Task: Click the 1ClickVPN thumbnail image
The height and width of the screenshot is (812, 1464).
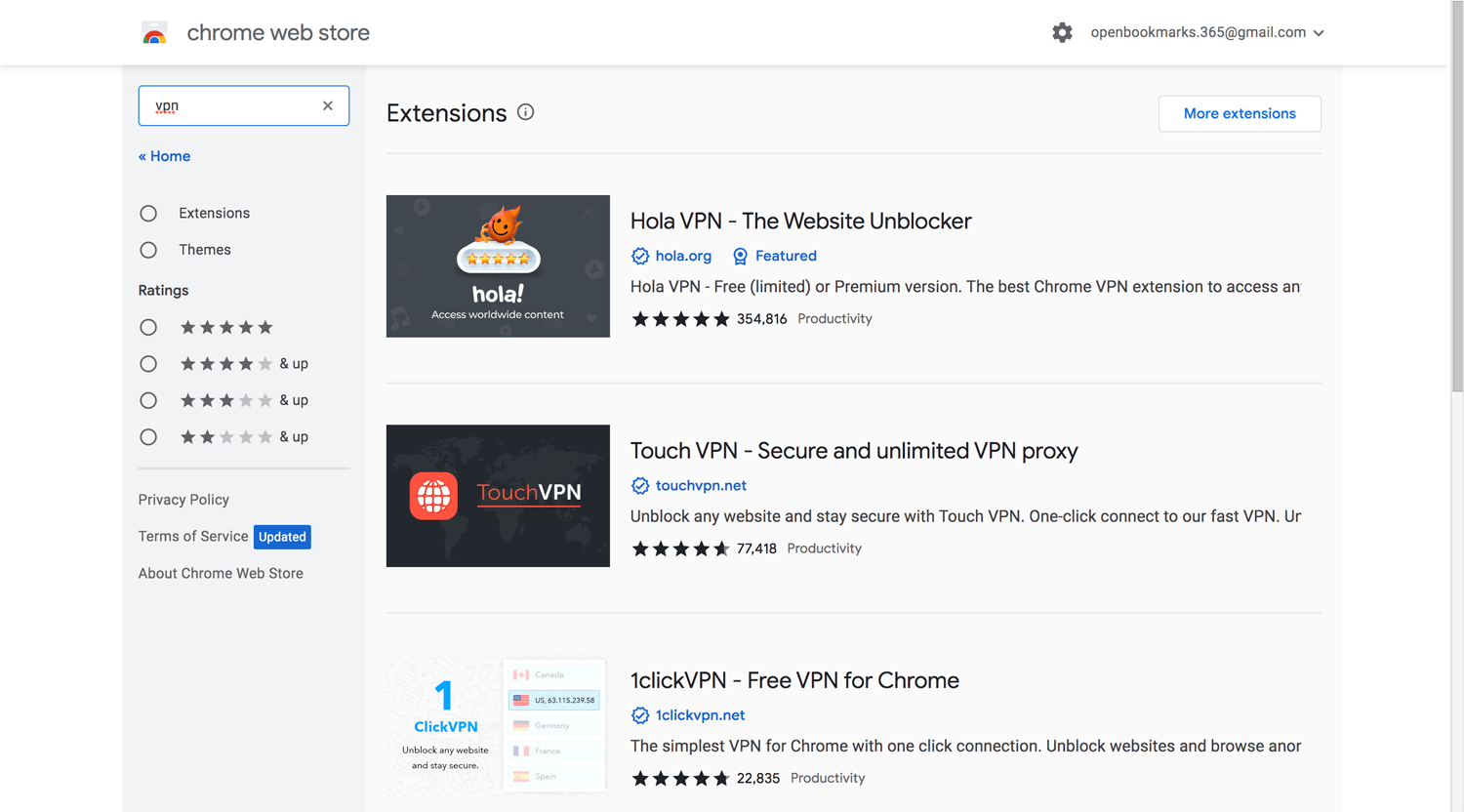Action: 498,725
